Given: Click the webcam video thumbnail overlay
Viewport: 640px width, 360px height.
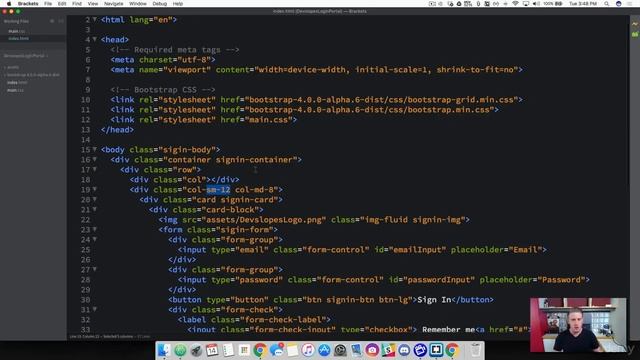Looking at the screenshot, I should 578,324.
